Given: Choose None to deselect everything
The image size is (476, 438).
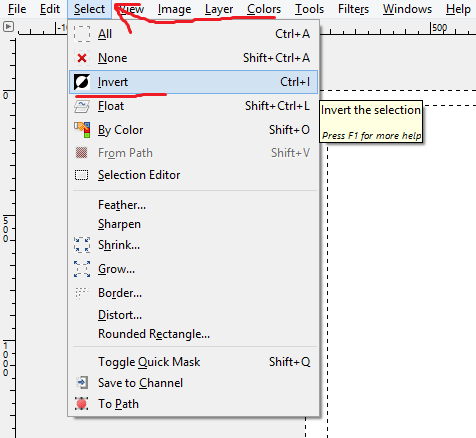Looking at the screenshot, I should click(x=193, y=58).
